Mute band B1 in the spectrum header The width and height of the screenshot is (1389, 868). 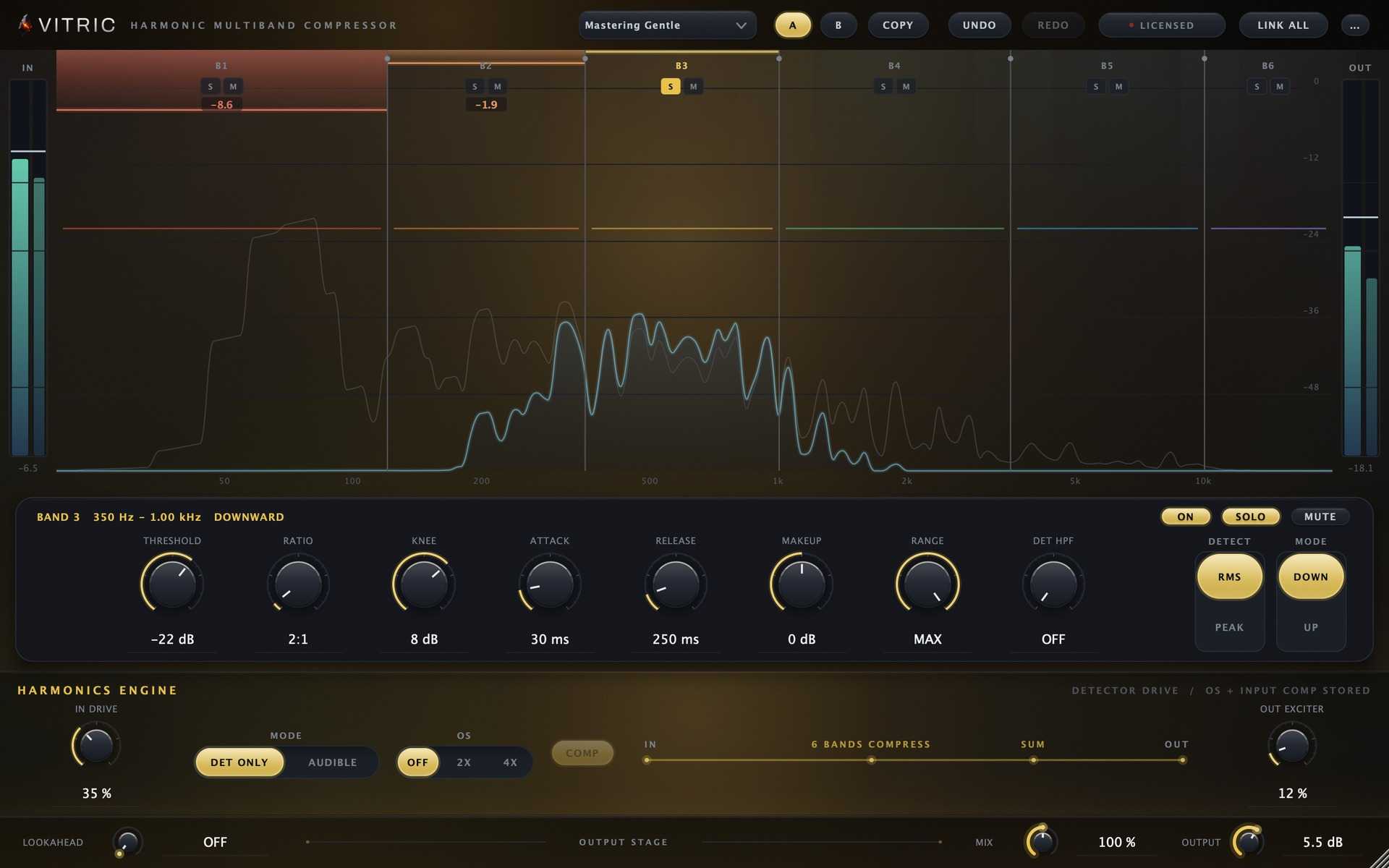coord(233,87)
